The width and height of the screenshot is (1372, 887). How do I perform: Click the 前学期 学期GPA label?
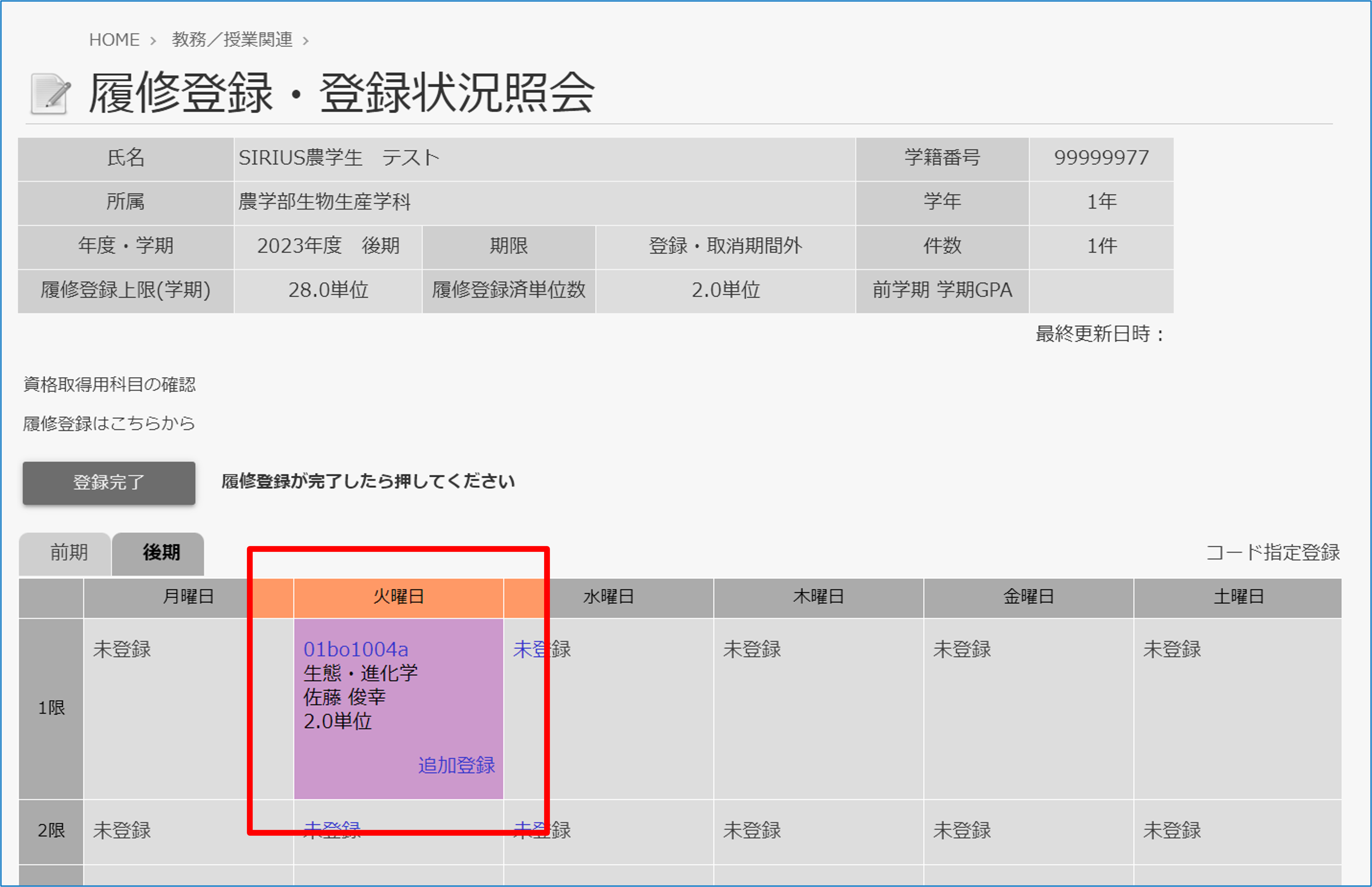(942, 290)
